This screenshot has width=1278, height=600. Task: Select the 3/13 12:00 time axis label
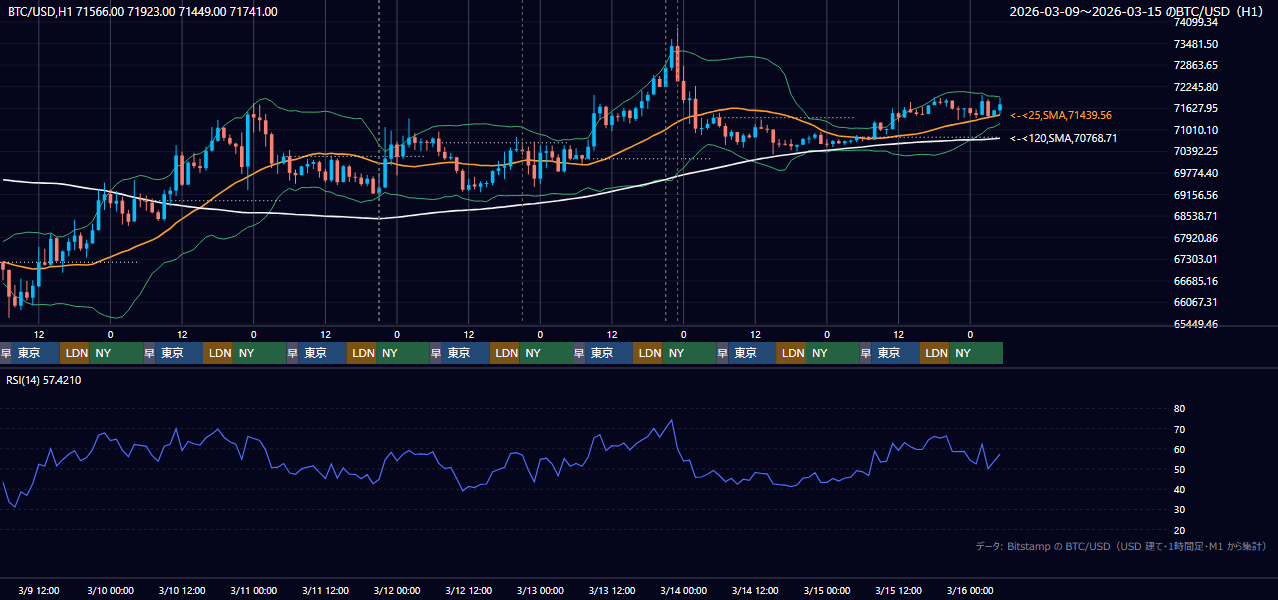(x=612, y=590)
